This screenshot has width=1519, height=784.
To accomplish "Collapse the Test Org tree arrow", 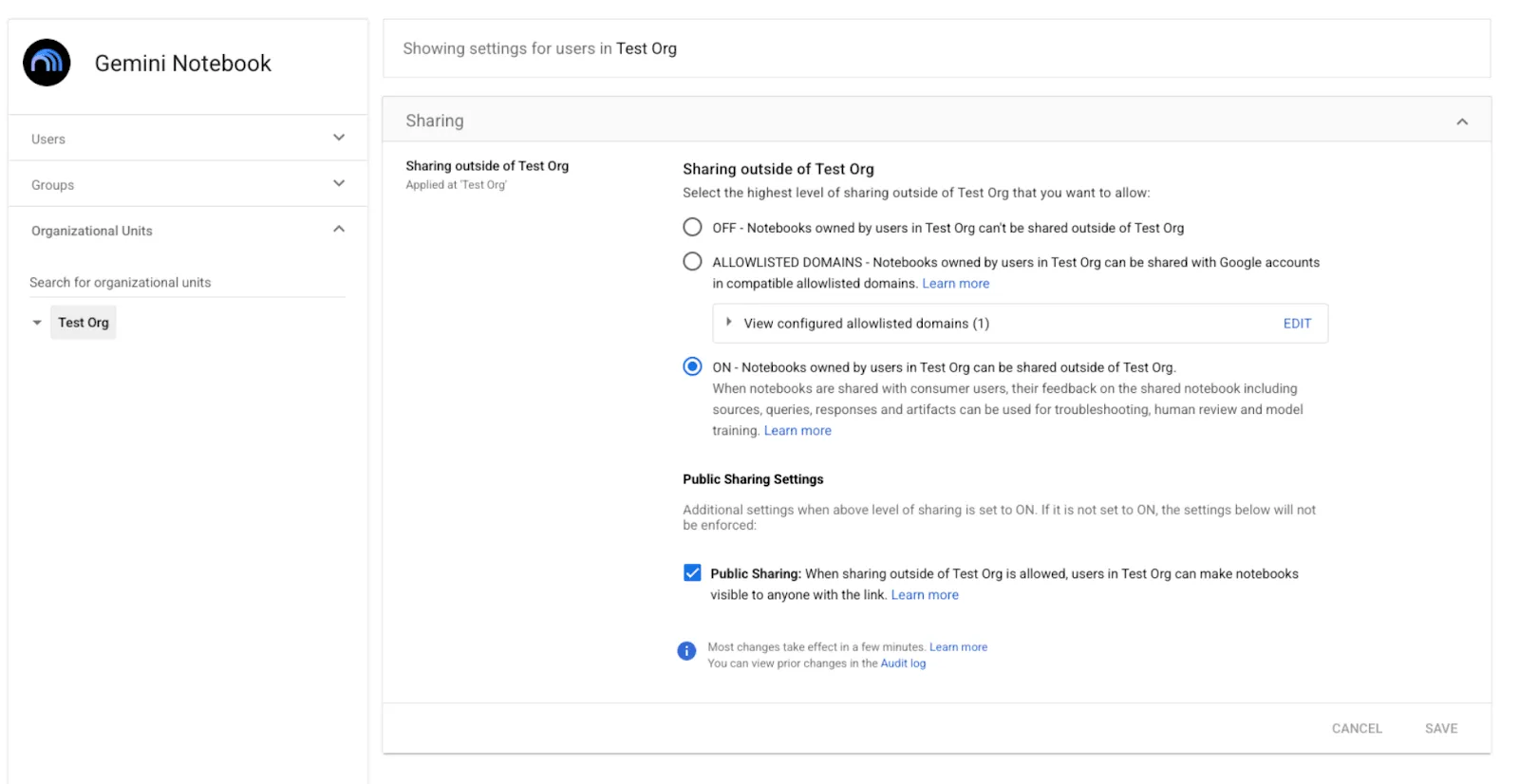I will [x=37, y=323].
